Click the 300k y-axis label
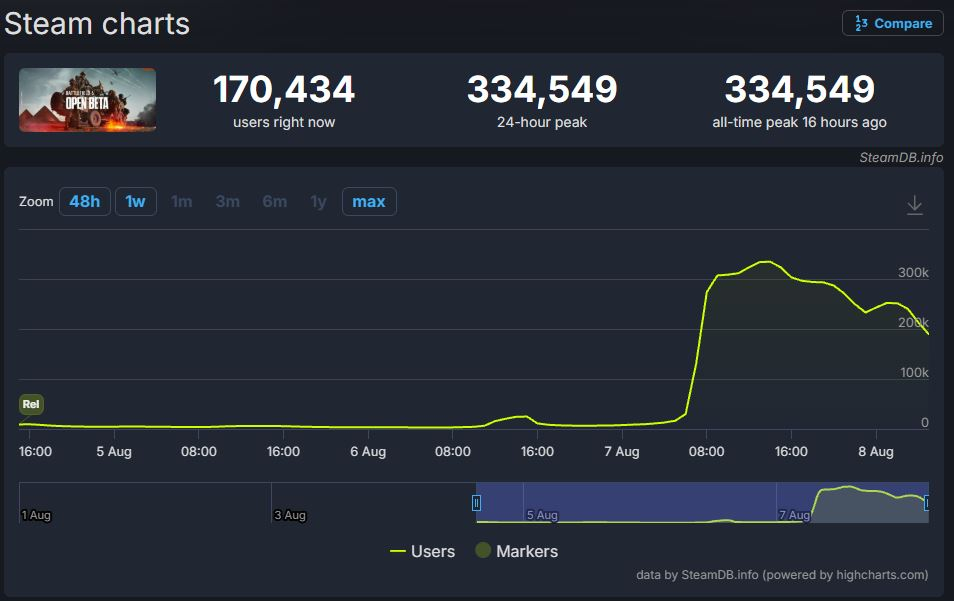 [x=913, y=273]
